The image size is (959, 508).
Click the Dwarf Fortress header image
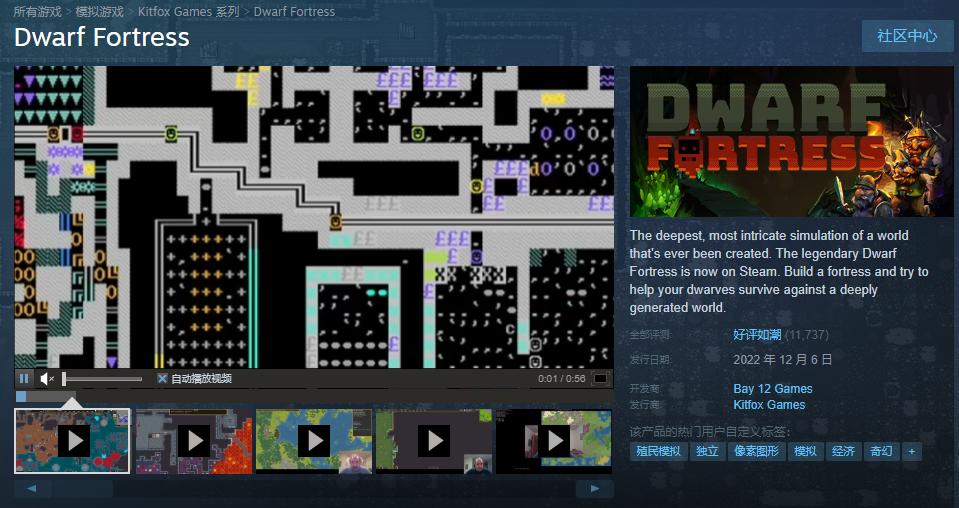coord(791,141)
